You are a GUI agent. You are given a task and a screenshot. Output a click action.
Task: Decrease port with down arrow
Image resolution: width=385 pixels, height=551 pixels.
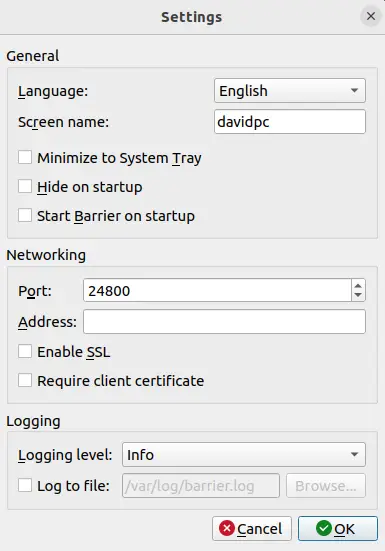[x=358, y=295]
